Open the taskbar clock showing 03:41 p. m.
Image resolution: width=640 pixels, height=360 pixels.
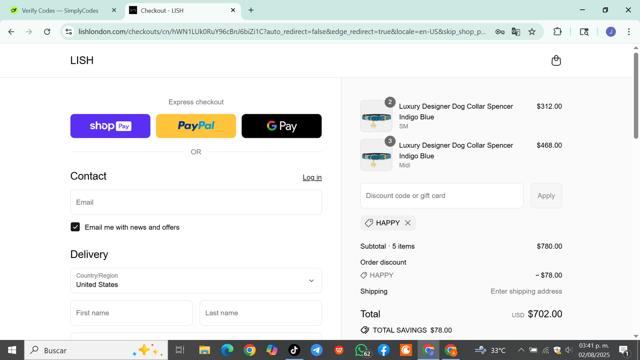[x=594, y=350]
